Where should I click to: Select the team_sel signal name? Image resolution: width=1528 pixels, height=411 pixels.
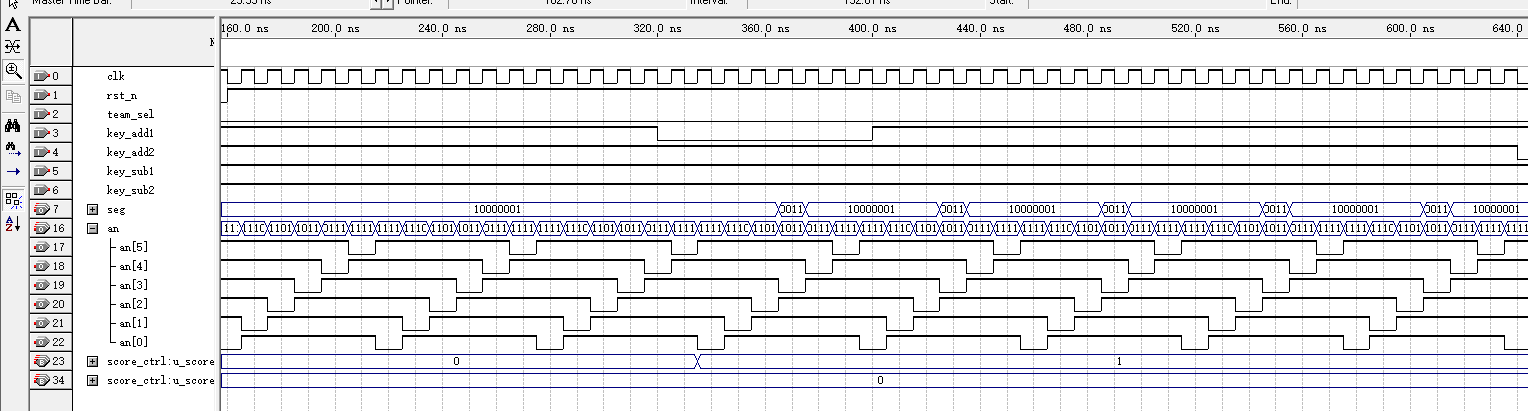pyautogui.click(x=130, y=114)
